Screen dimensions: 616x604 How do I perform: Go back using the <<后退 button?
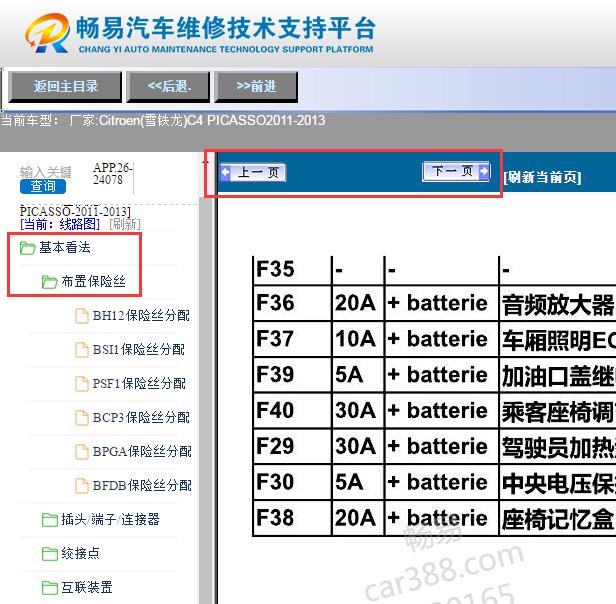click(x=168, y=86)
